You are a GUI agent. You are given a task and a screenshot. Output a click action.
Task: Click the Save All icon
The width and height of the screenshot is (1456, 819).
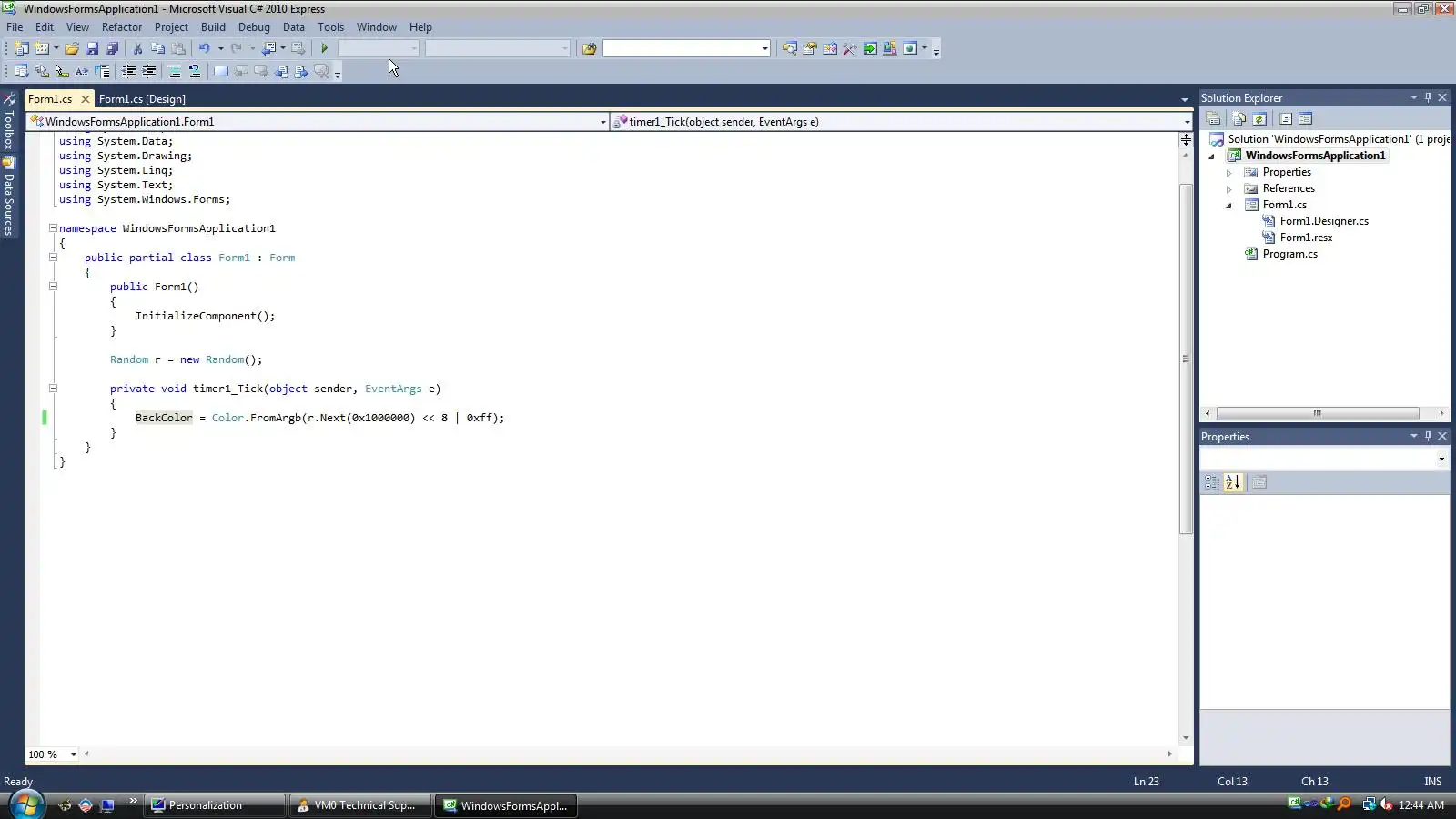coord(112,48)
